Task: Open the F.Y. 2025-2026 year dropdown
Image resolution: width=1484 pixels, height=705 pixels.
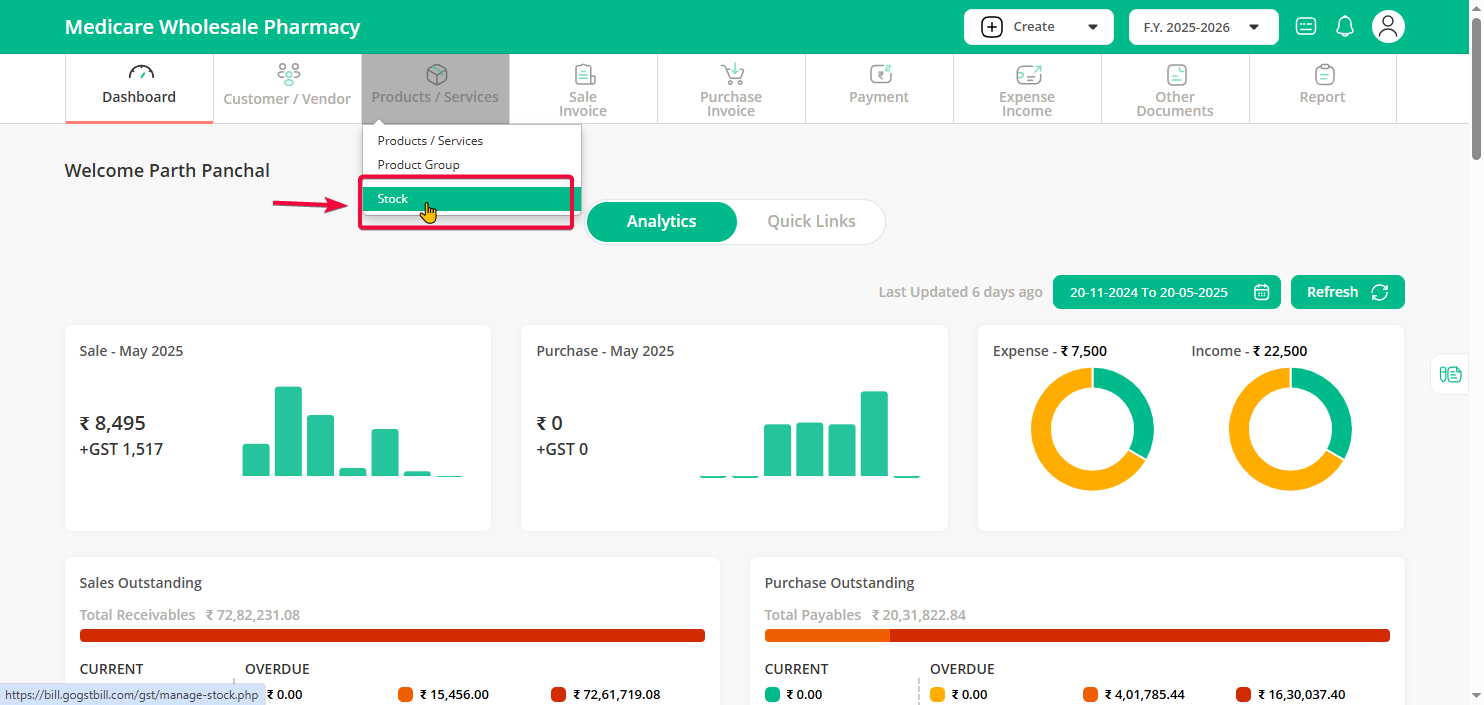Action: pyautogui.click(x=1202, y=27)
